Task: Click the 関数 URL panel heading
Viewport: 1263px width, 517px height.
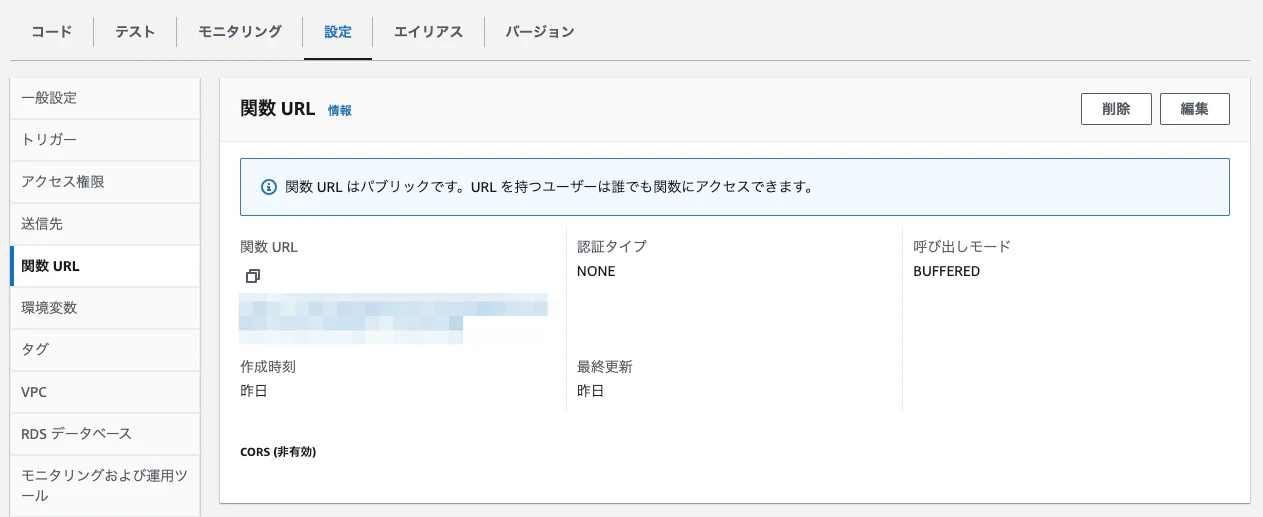Action: pyautogui.click(x=278, y=109)
